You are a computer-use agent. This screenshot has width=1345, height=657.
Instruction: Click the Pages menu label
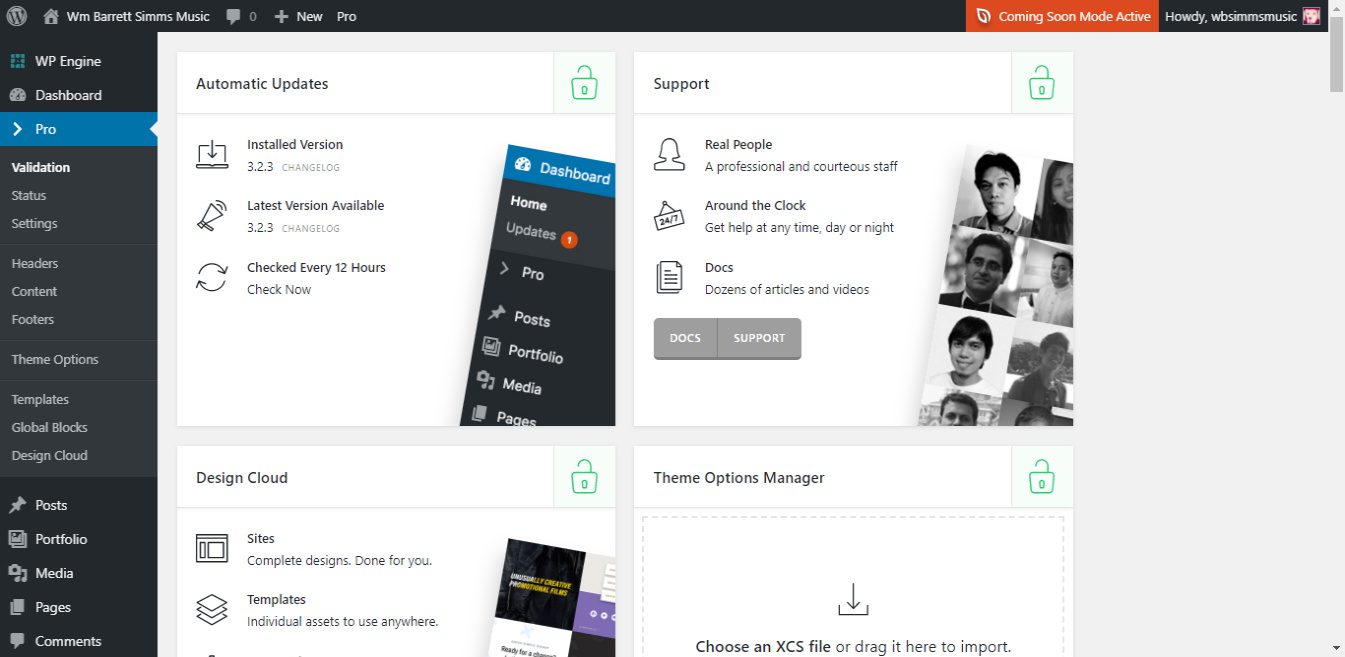(53, 607)
